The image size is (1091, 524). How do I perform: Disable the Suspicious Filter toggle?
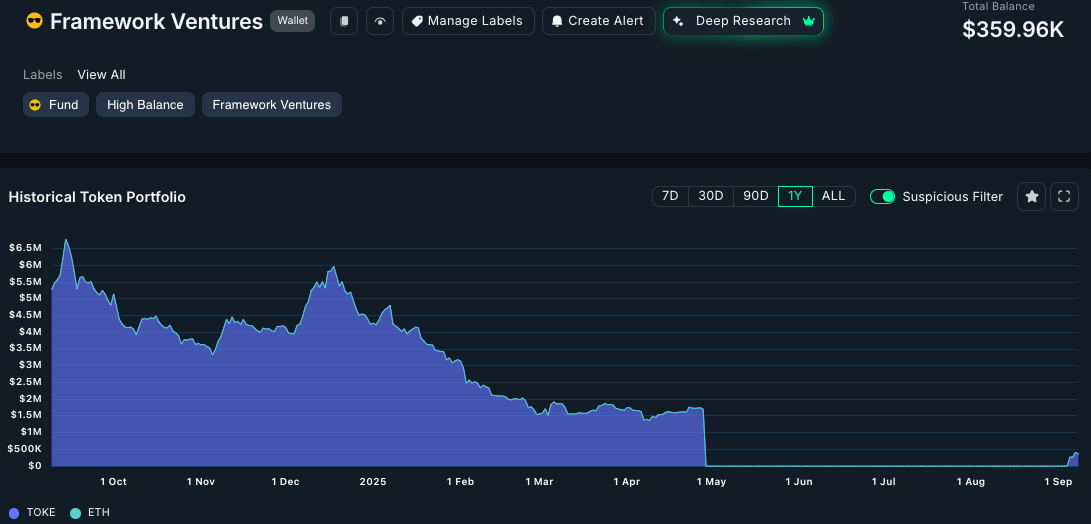click(882, 196)
